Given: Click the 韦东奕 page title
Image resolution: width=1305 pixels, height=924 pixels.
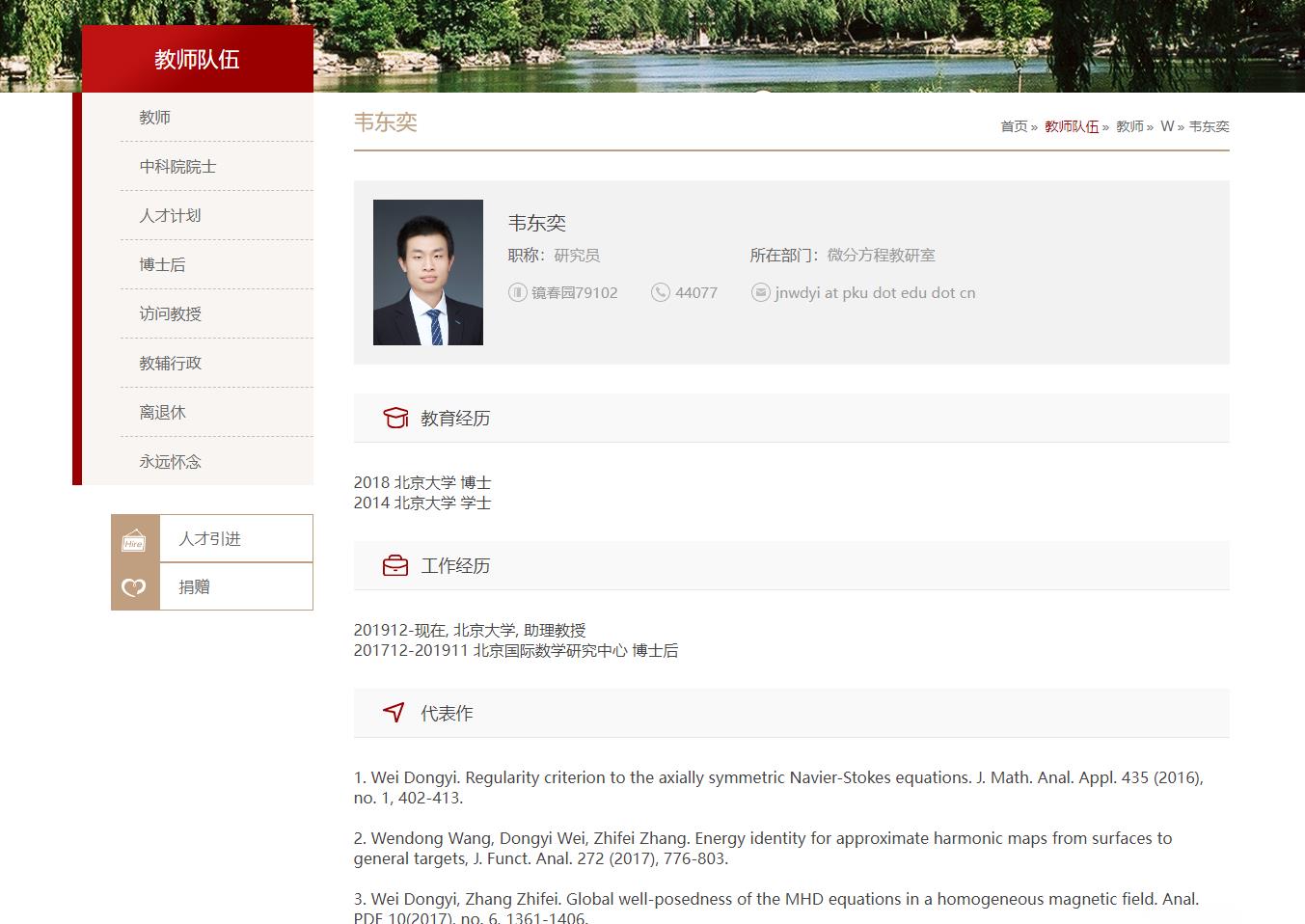Looking at the screenshot, I should pyautogui.click(x=386, y=122).
